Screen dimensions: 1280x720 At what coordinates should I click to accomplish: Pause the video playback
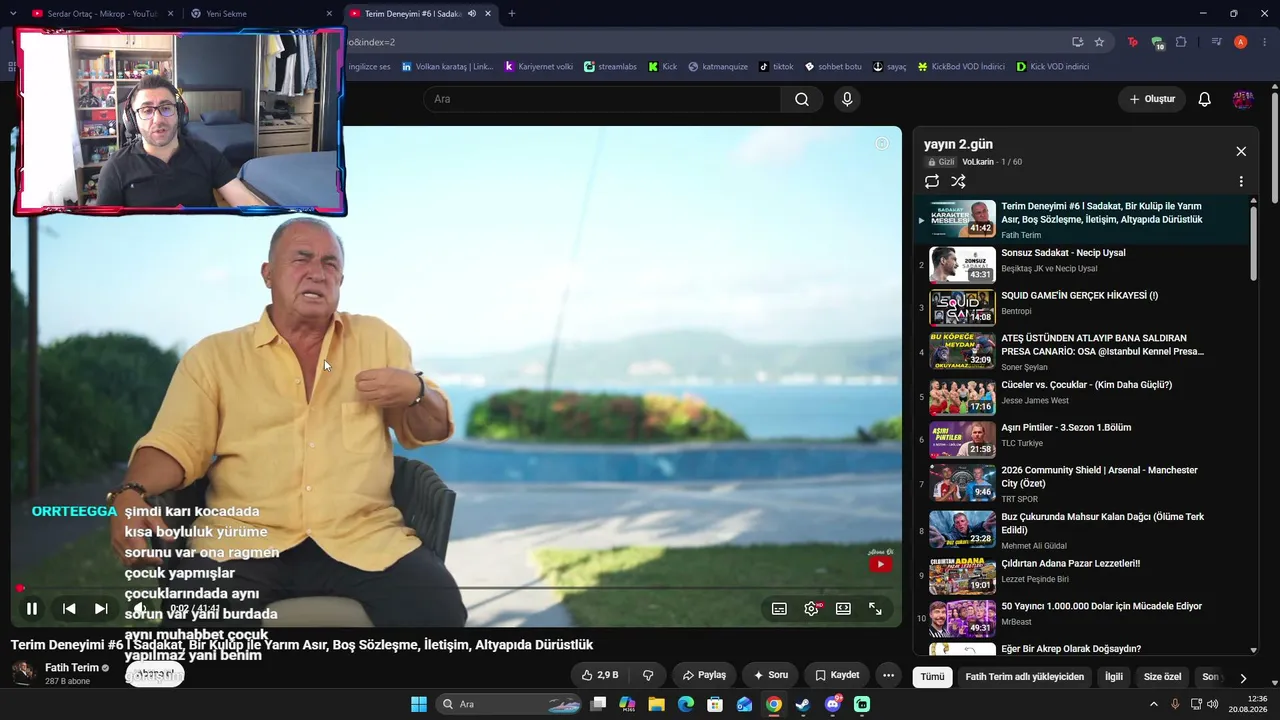click(x=32, y=608)
